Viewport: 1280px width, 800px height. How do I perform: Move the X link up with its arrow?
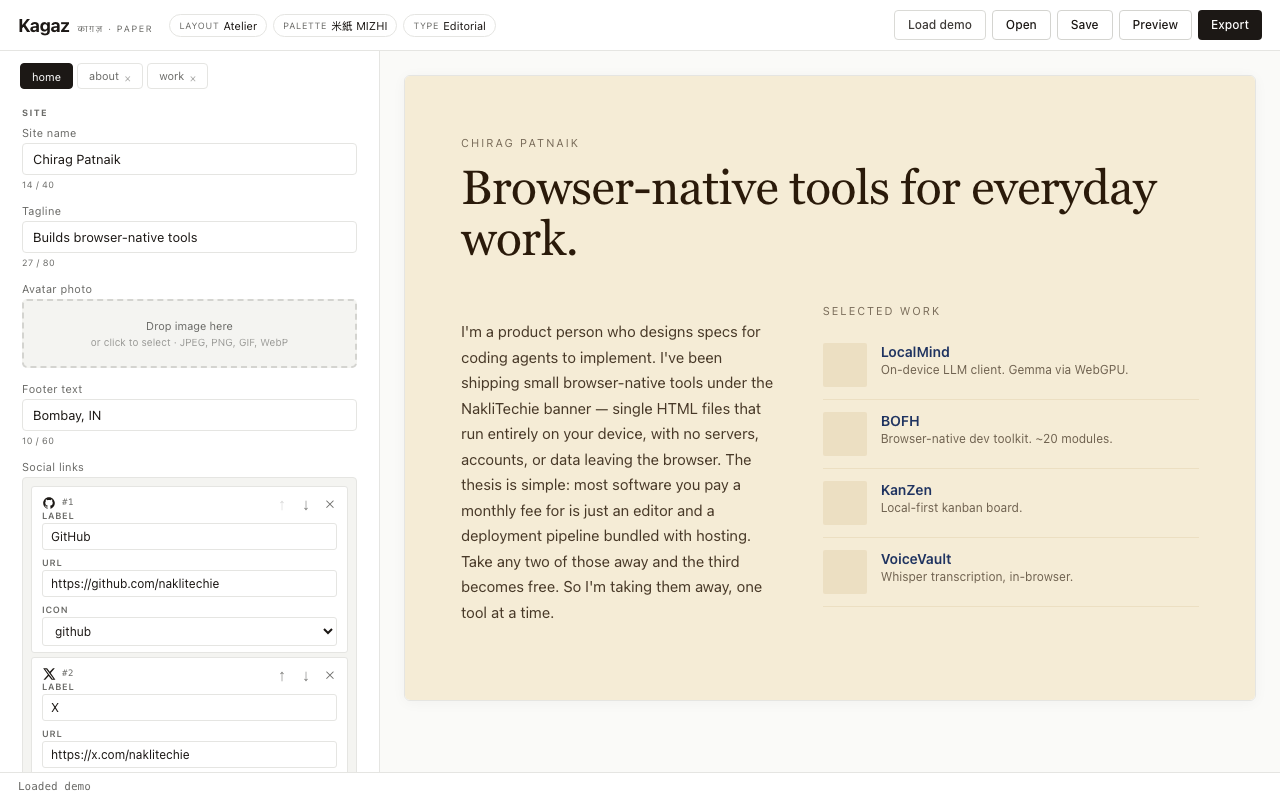(281, 676)
